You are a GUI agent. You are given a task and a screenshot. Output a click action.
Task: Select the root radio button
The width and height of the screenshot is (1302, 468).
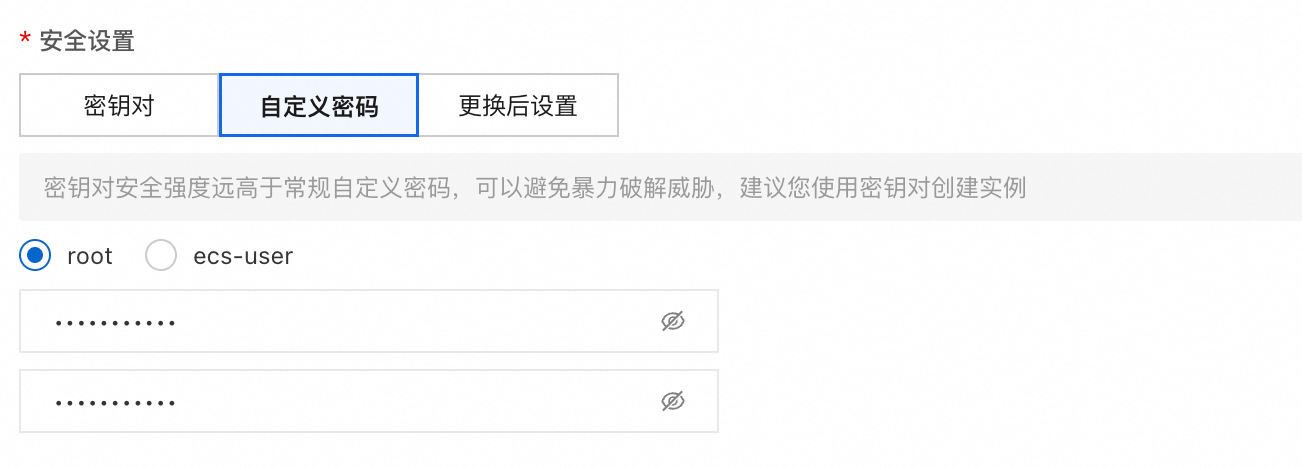36,256
